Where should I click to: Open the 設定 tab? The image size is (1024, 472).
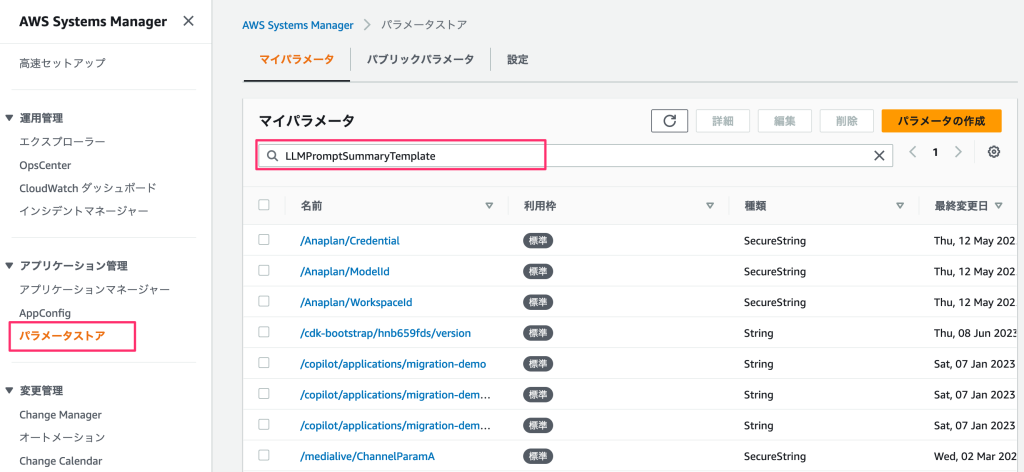click(x=518, y=59)
